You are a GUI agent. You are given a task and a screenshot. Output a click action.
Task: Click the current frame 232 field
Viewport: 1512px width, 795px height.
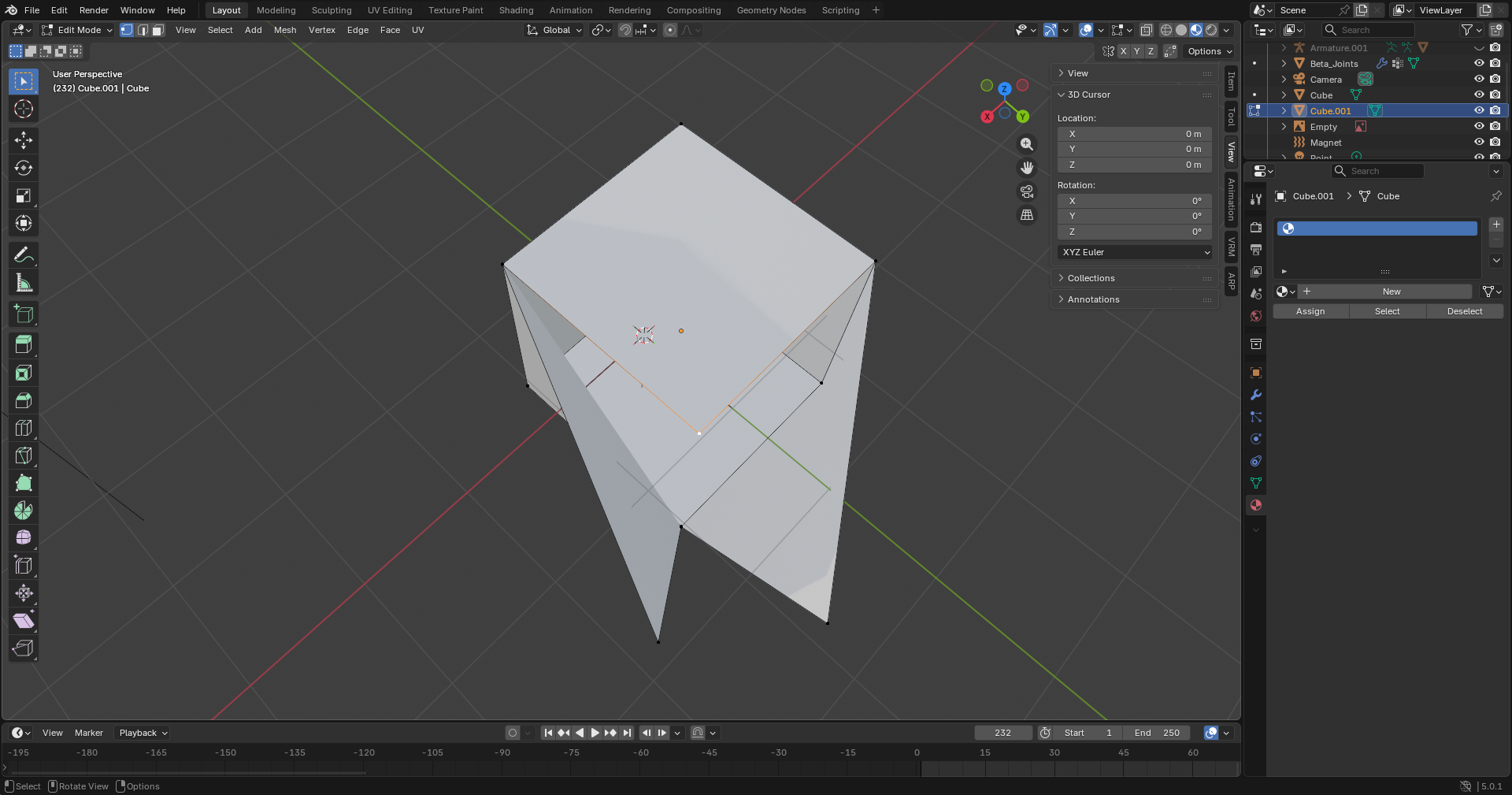pos(1002,733)
